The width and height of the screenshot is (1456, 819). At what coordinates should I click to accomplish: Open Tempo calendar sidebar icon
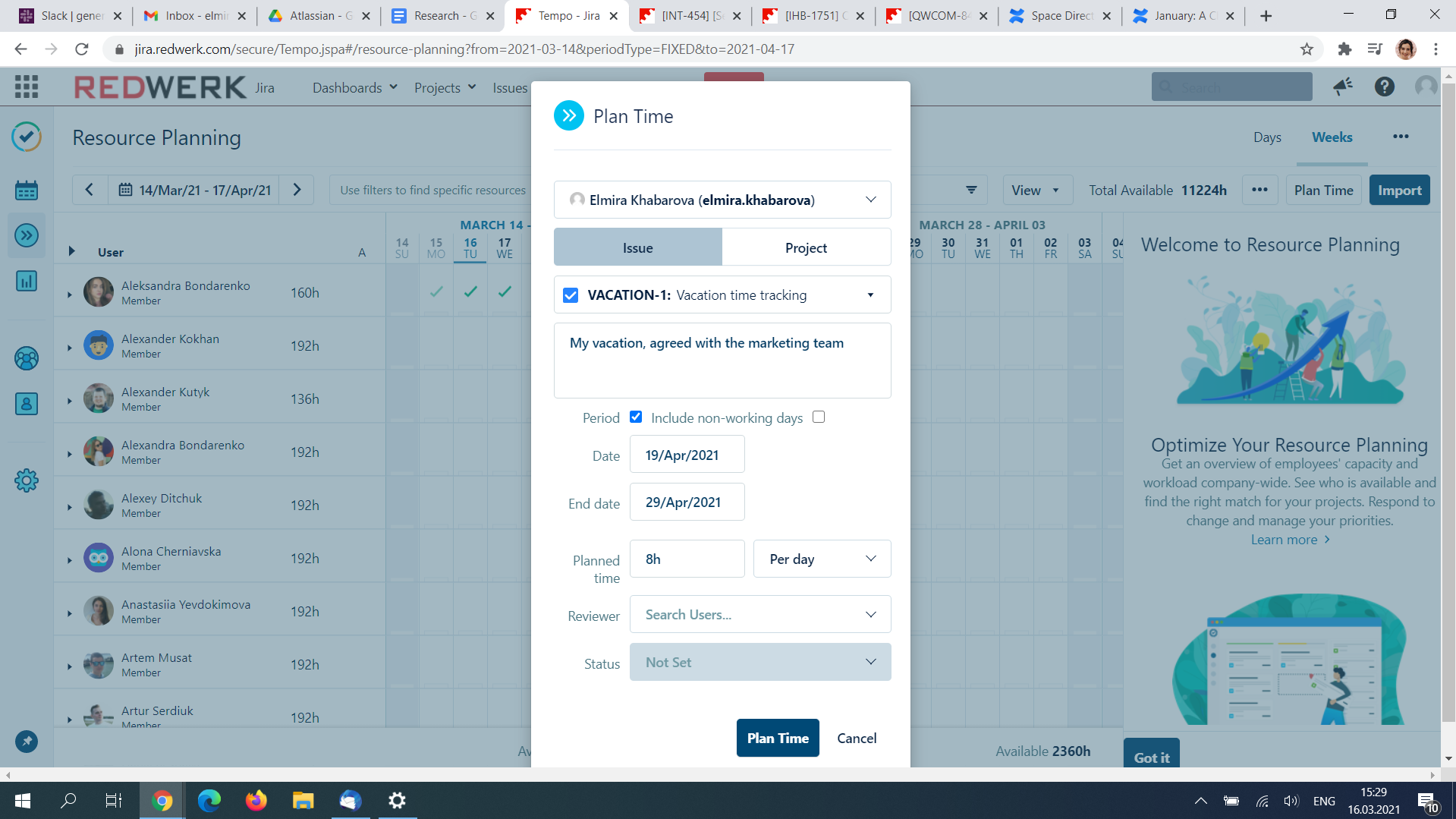point(27,190)
